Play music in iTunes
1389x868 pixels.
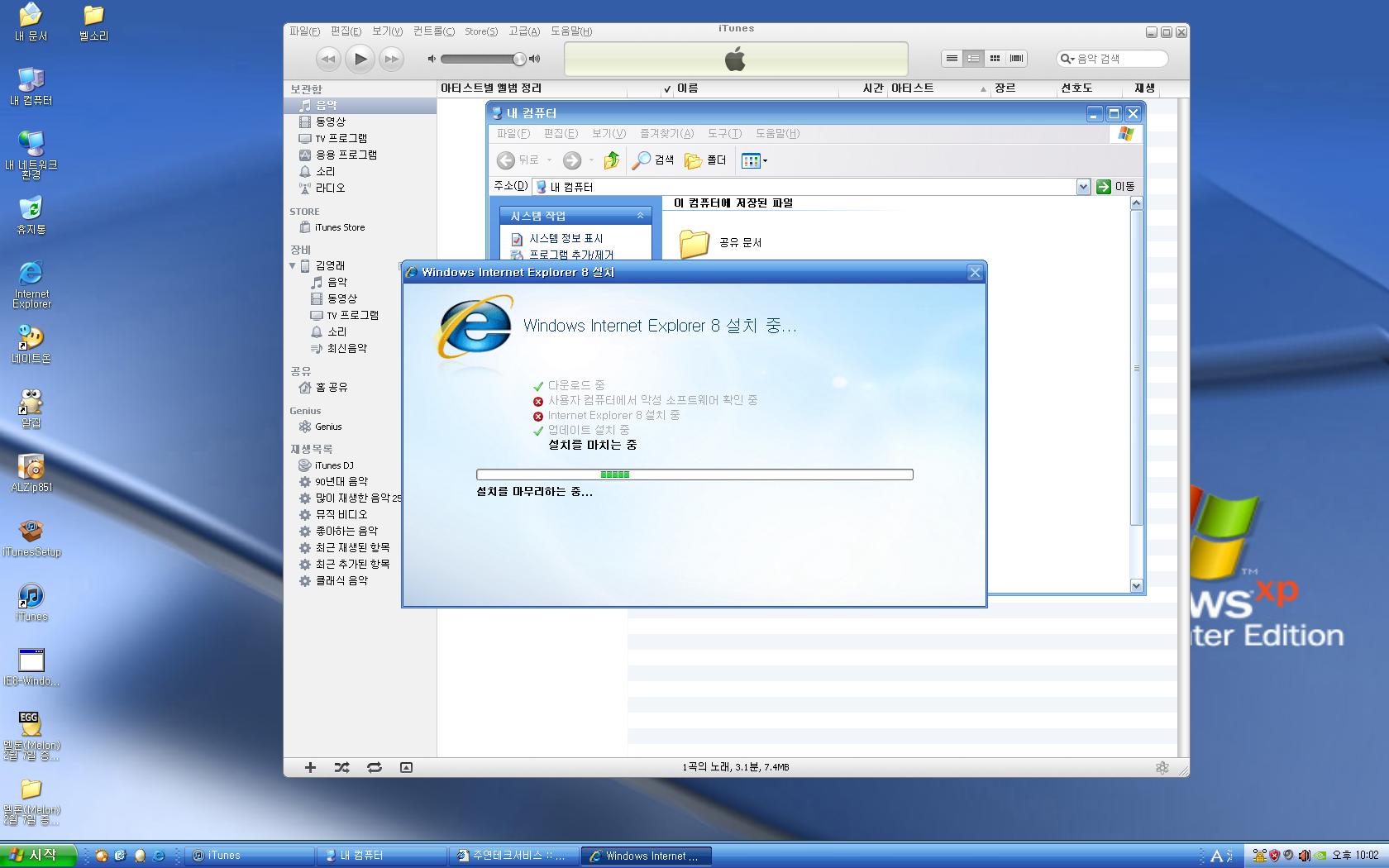(x=360, y=59)
